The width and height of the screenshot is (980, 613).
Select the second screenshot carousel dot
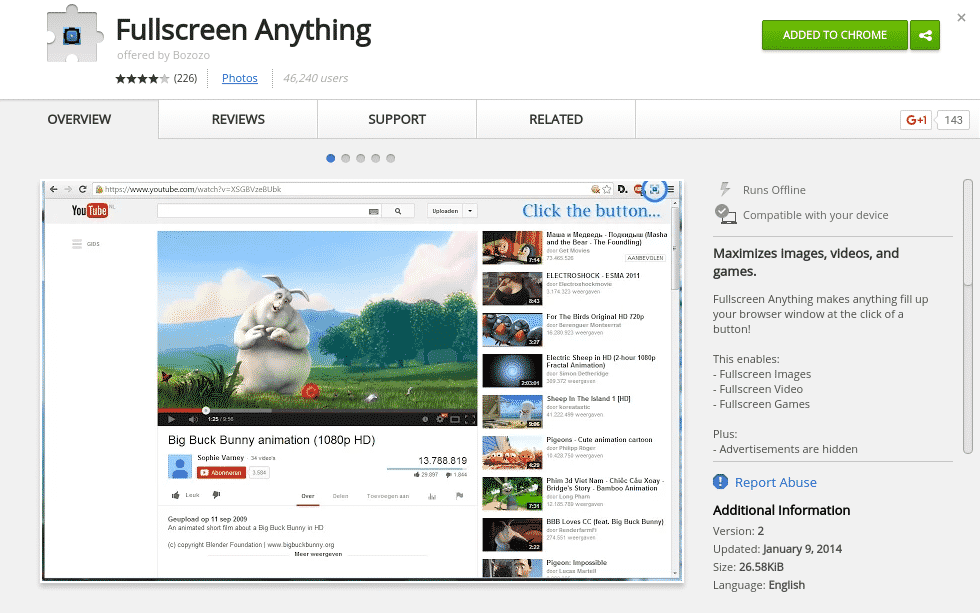(x=346, y=158)
